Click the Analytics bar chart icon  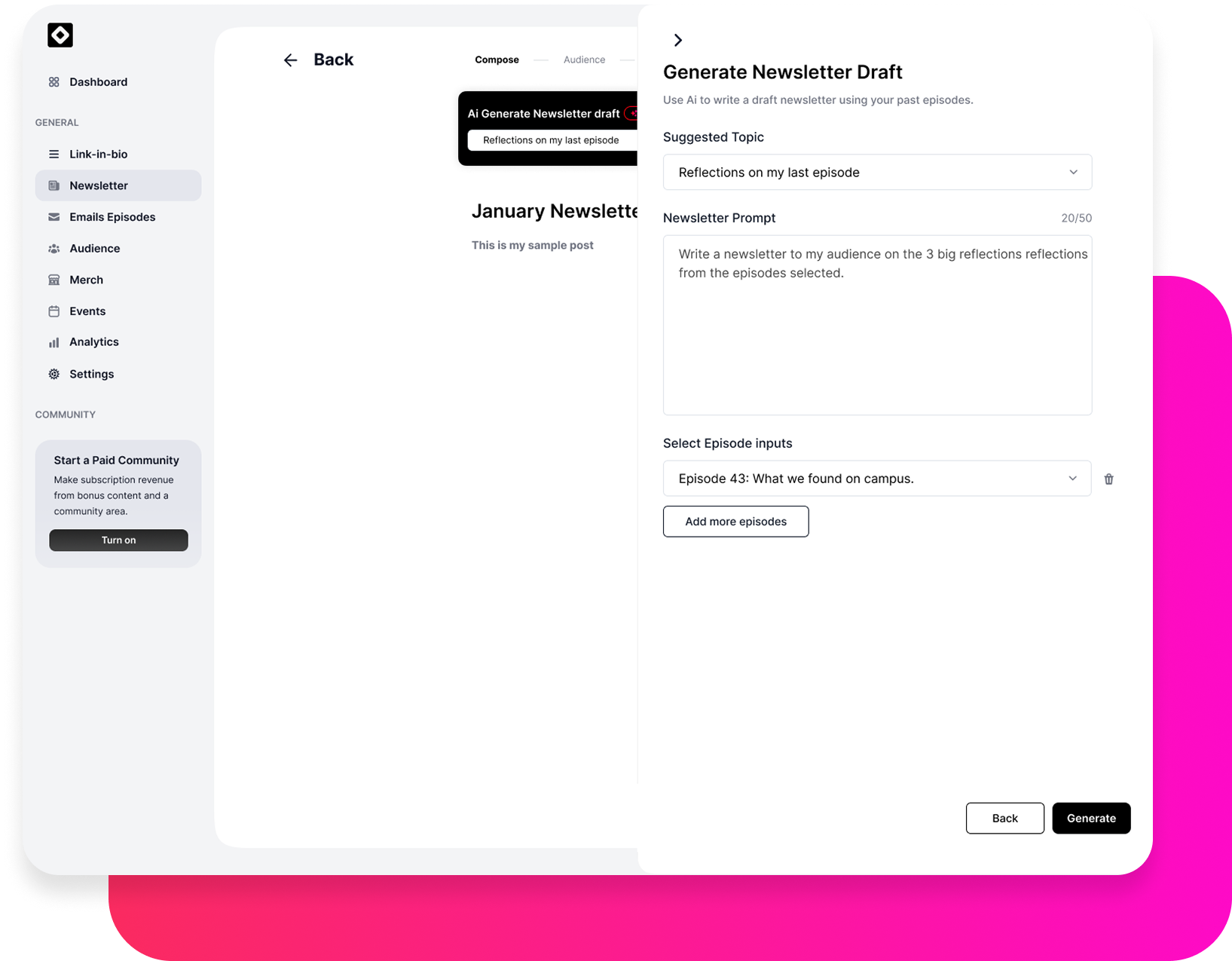pos(54,342)
